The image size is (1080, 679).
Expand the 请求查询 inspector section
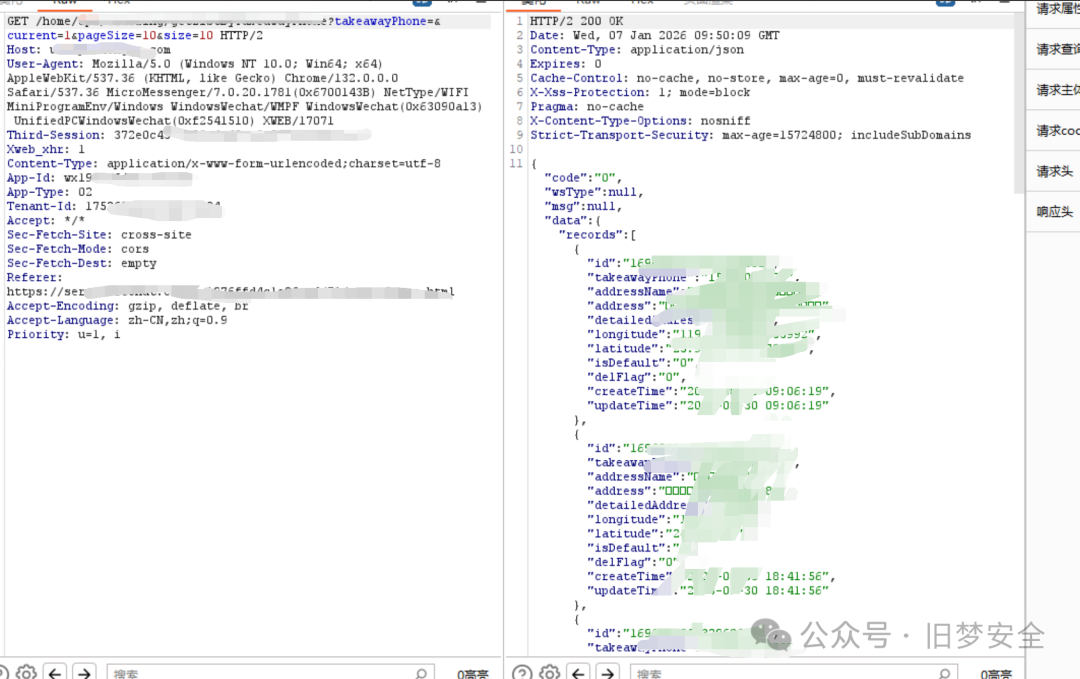[1058, 50]
